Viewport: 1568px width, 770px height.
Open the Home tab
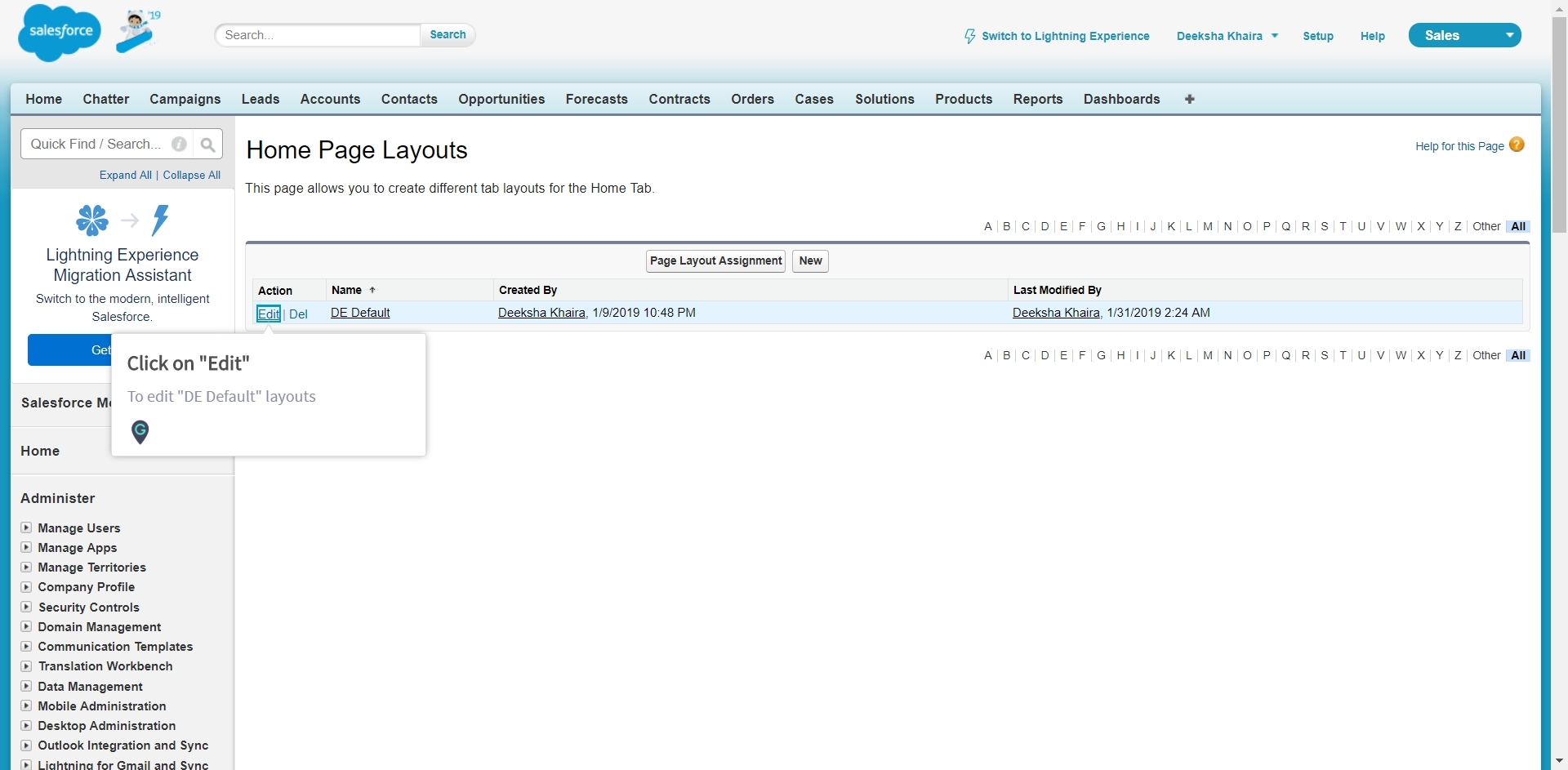click(x=44, y=99)
